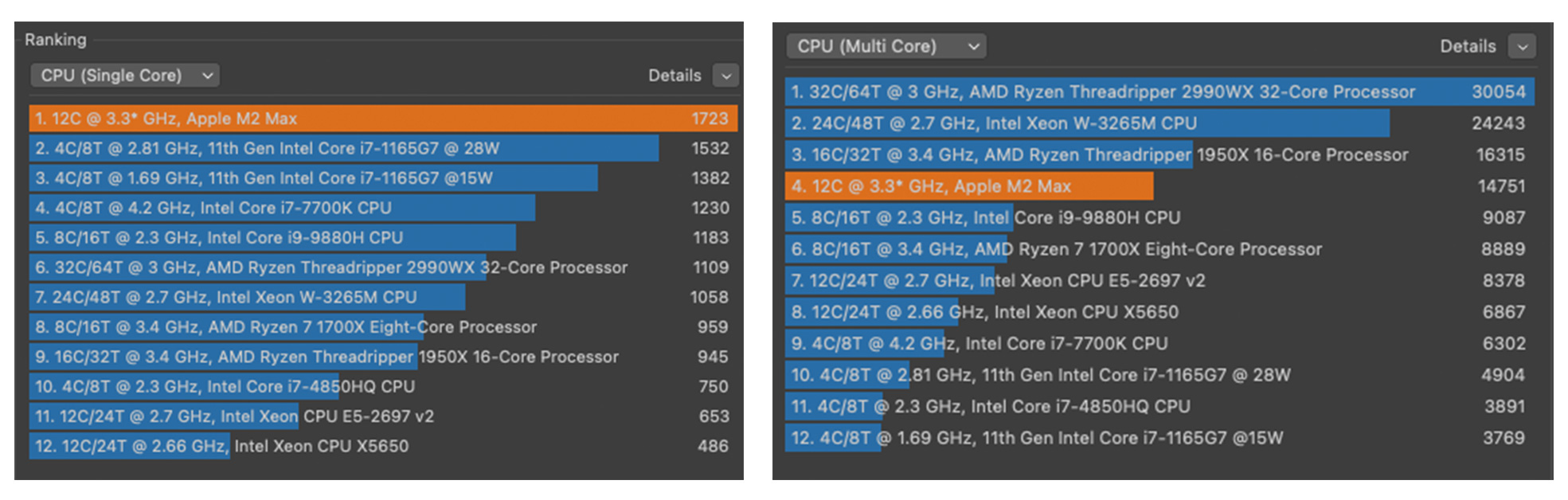Open the CPU (Single Core) dropdown
The width and height of the screenshot is (1568, 500).
[x=125, y=76]
